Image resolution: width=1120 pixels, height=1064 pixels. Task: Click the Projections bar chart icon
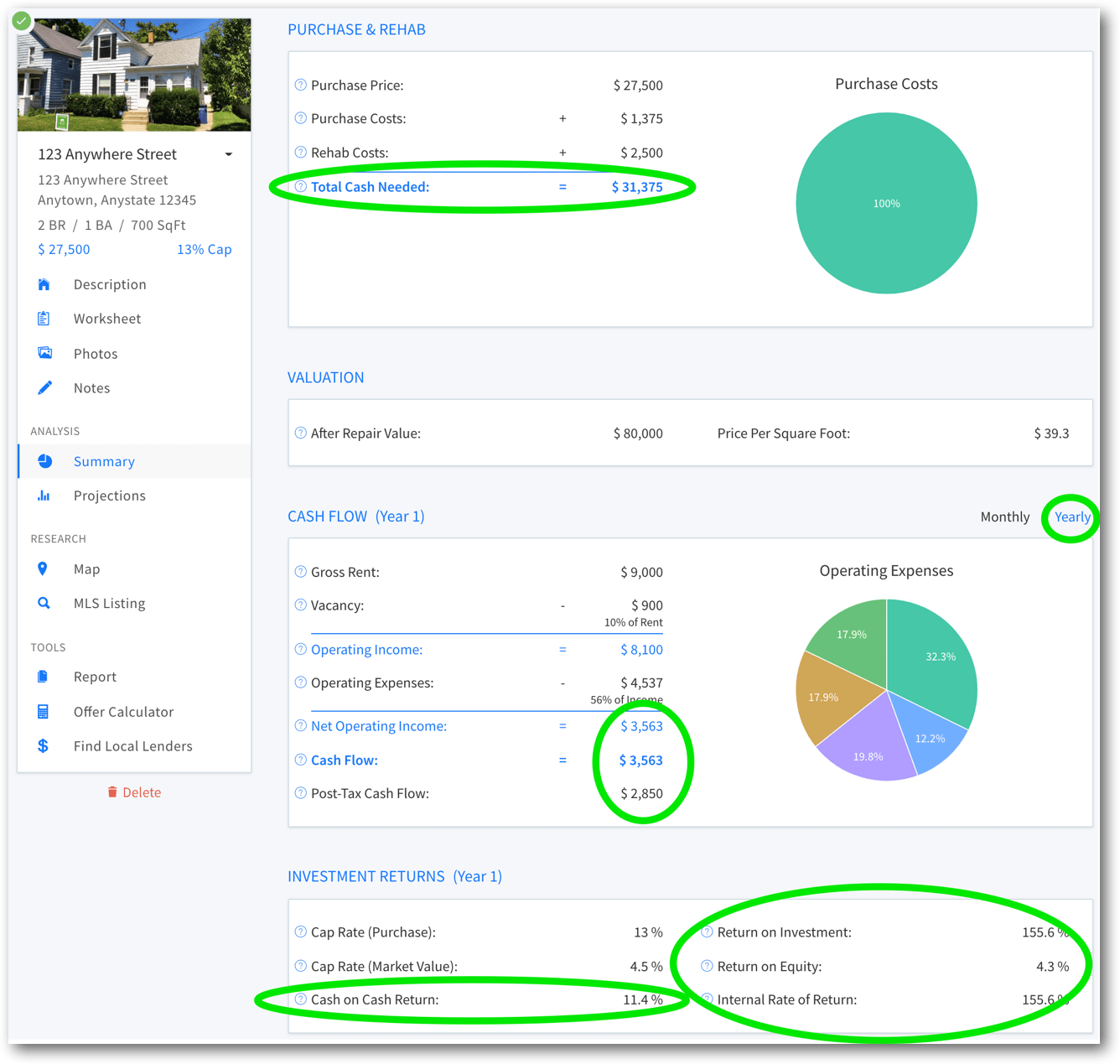coord(44,496)
